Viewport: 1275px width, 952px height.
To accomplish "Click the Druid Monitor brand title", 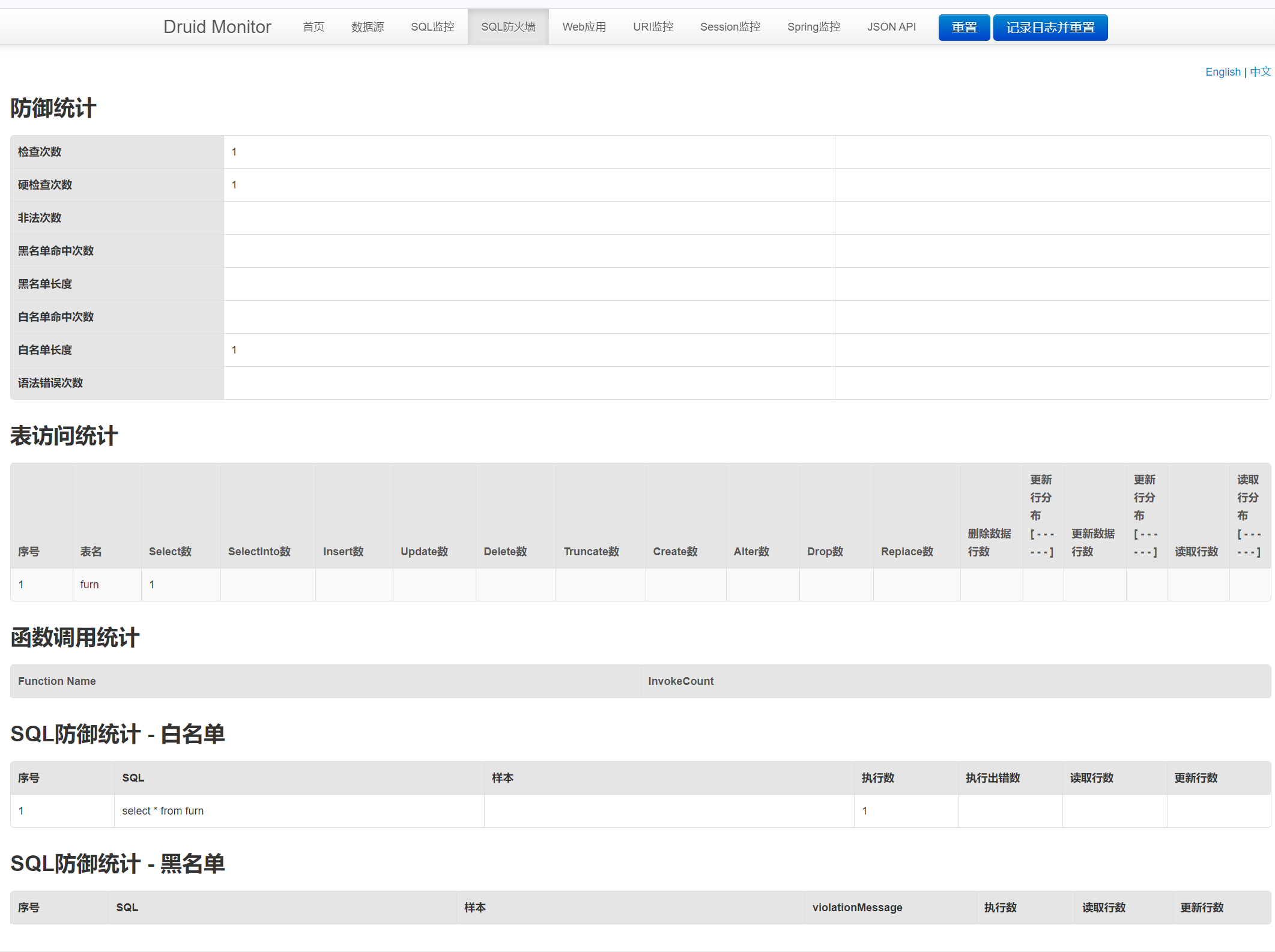I will [x=217, y=27].
